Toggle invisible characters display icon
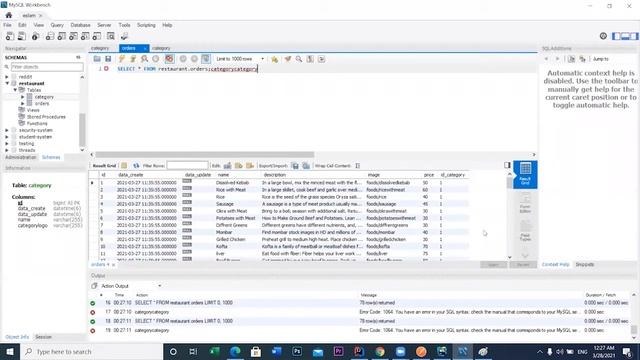Viewport: 640px width, 360px height. click(310, 59)
